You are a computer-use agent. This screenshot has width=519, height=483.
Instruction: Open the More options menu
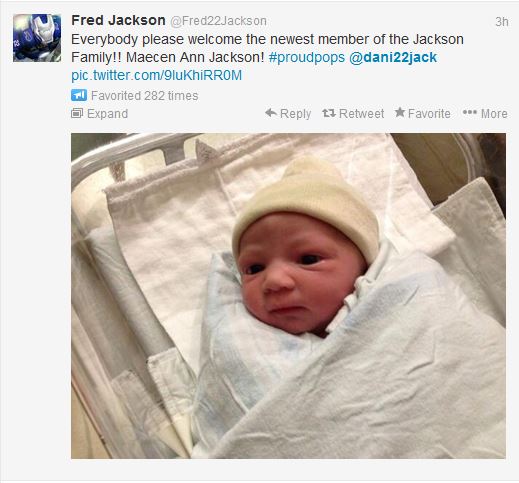485,113
